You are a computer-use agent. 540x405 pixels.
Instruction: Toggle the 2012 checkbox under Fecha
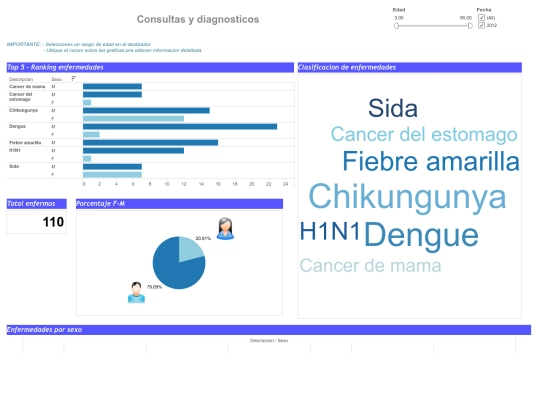[481, 25]
